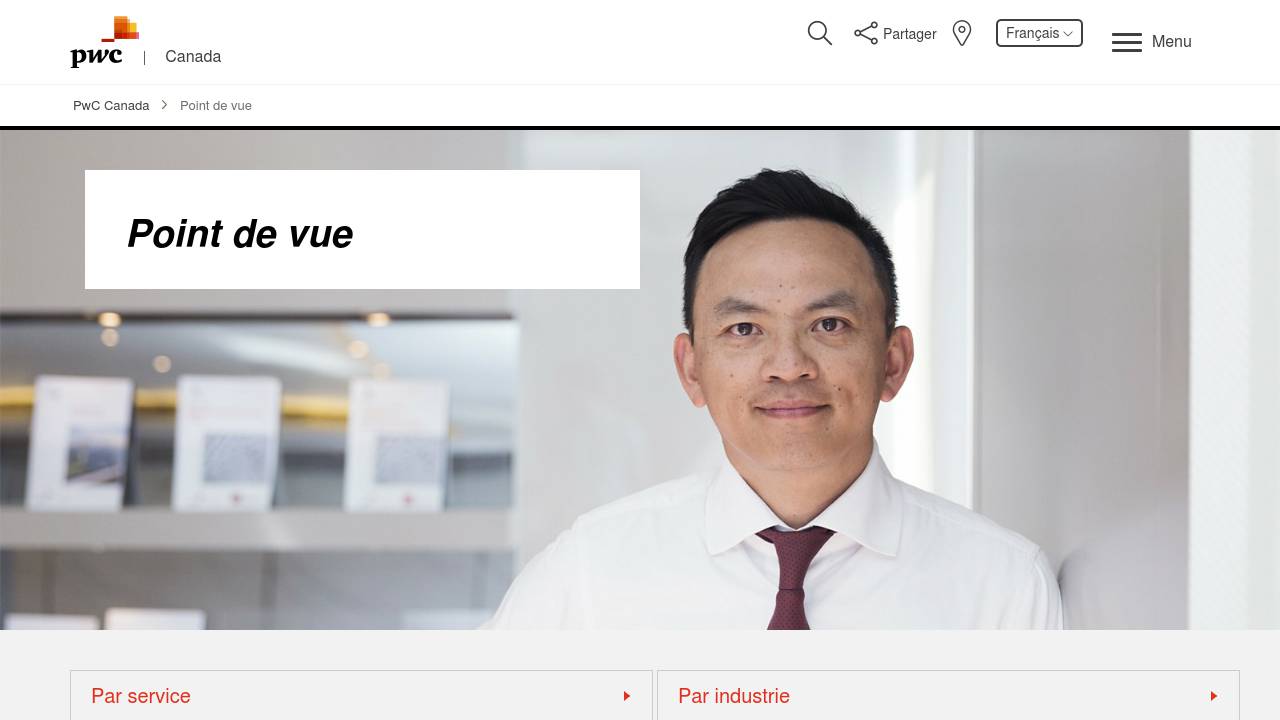This screenshot has height=720, width=1280.
Task: Click the man's portrait hero image
Action: click(790, 400)
